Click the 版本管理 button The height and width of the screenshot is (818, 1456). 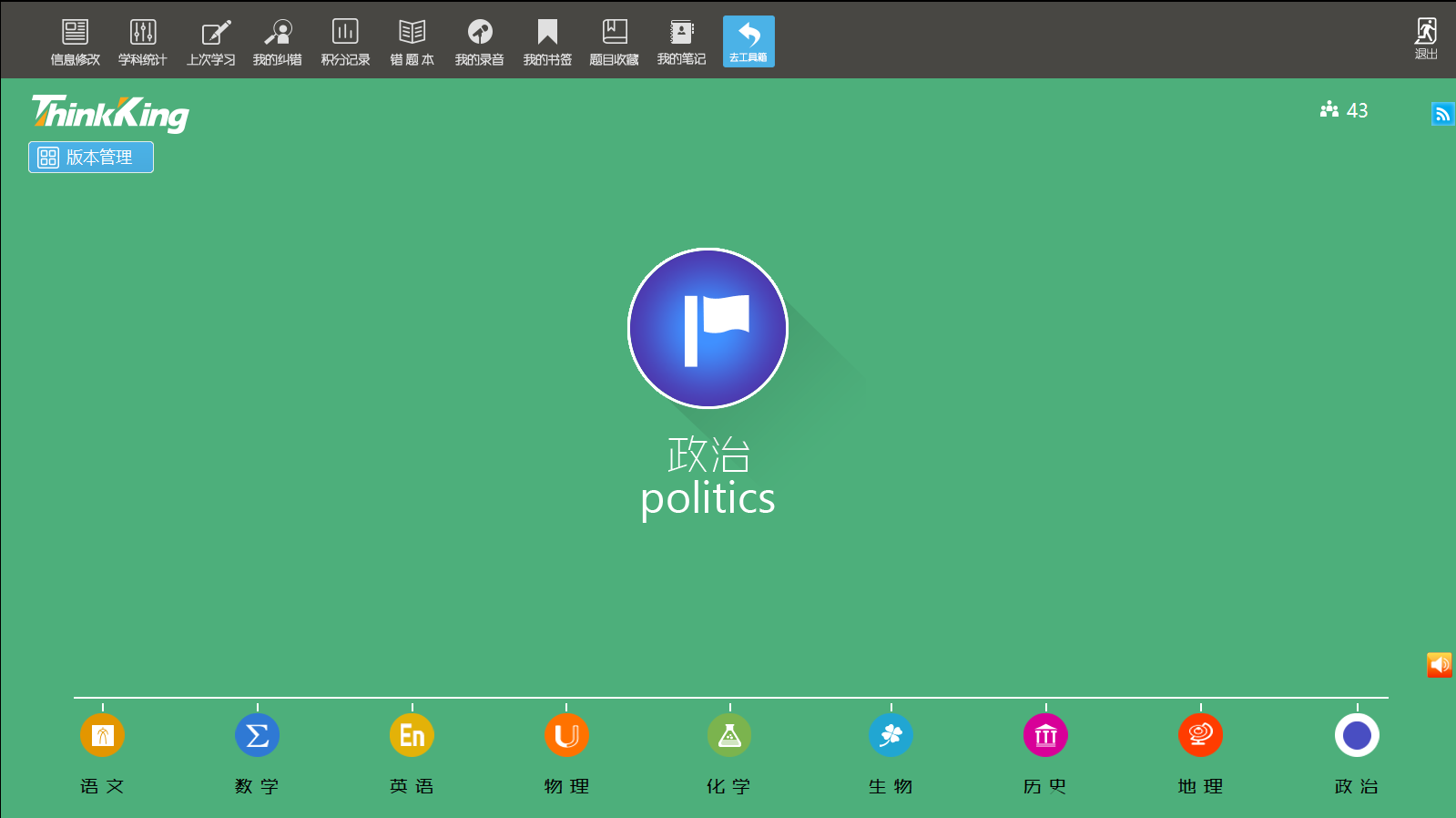[91, 157]
